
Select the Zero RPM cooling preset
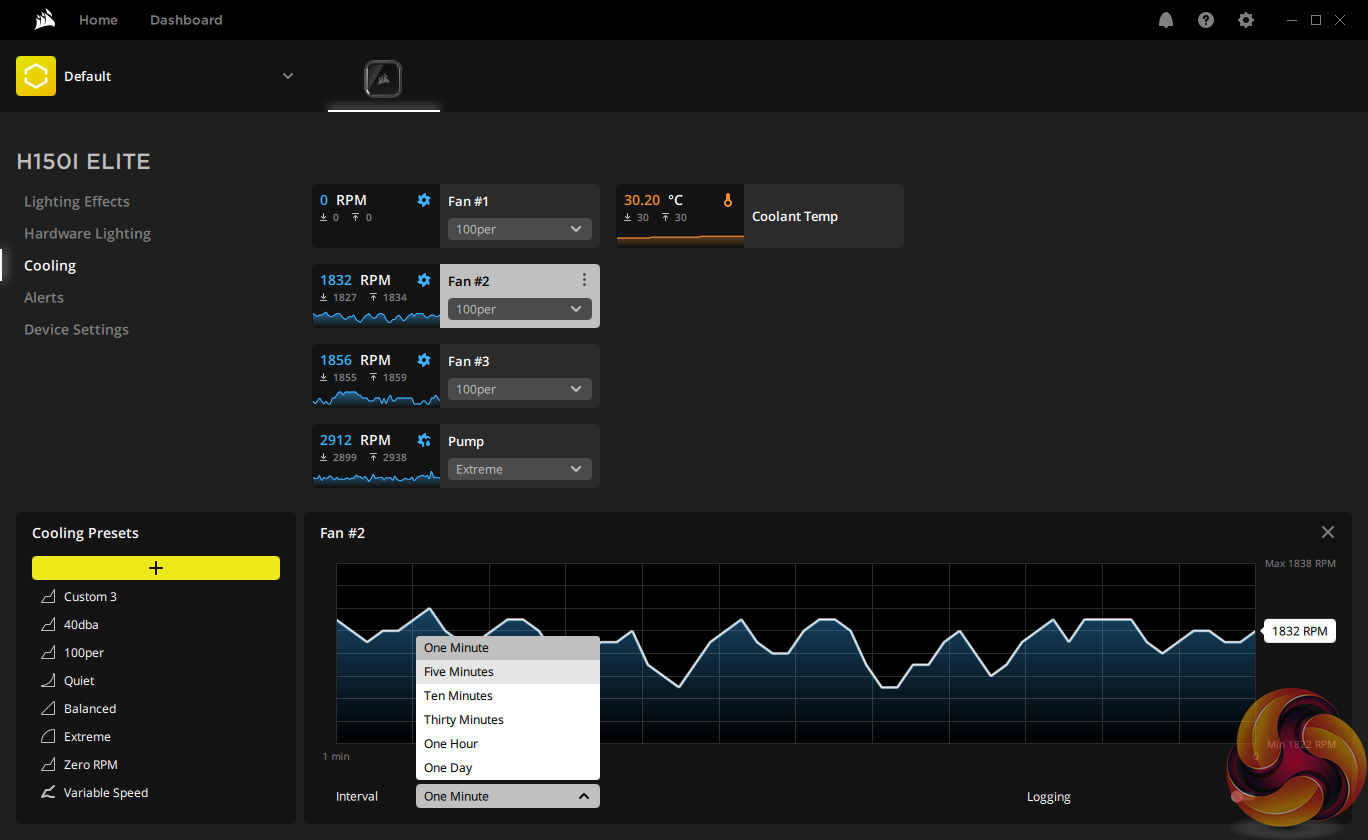point(90,764)
